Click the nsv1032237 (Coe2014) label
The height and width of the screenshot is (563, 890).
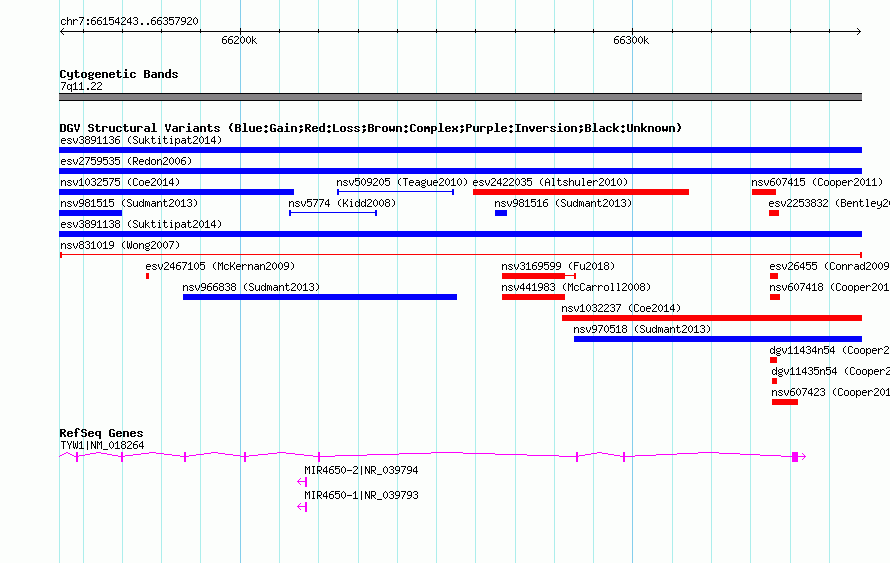[x=621, y=308]
